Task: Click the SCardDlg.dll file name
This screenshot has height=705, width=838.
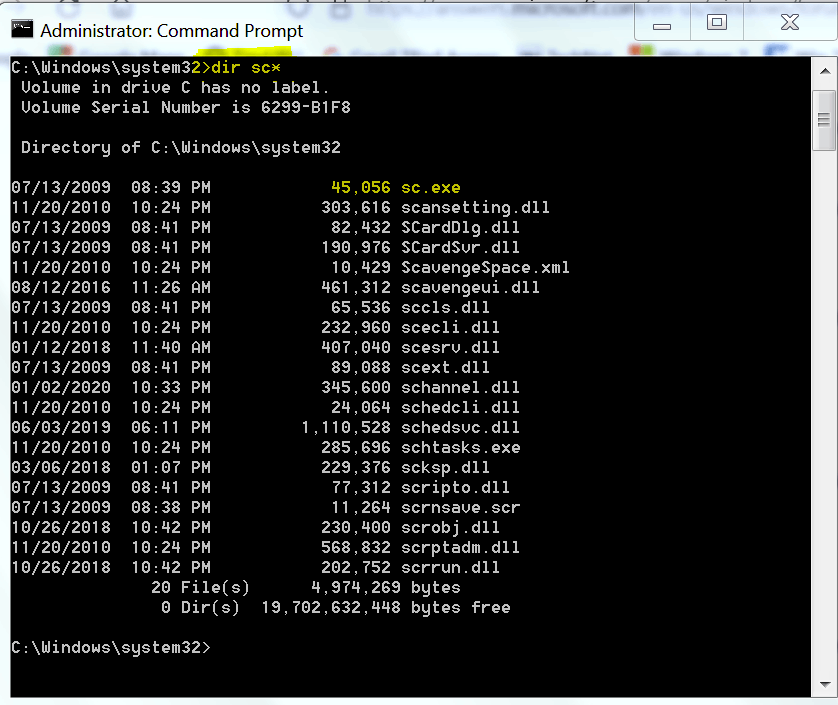Action: coord(460,228)
